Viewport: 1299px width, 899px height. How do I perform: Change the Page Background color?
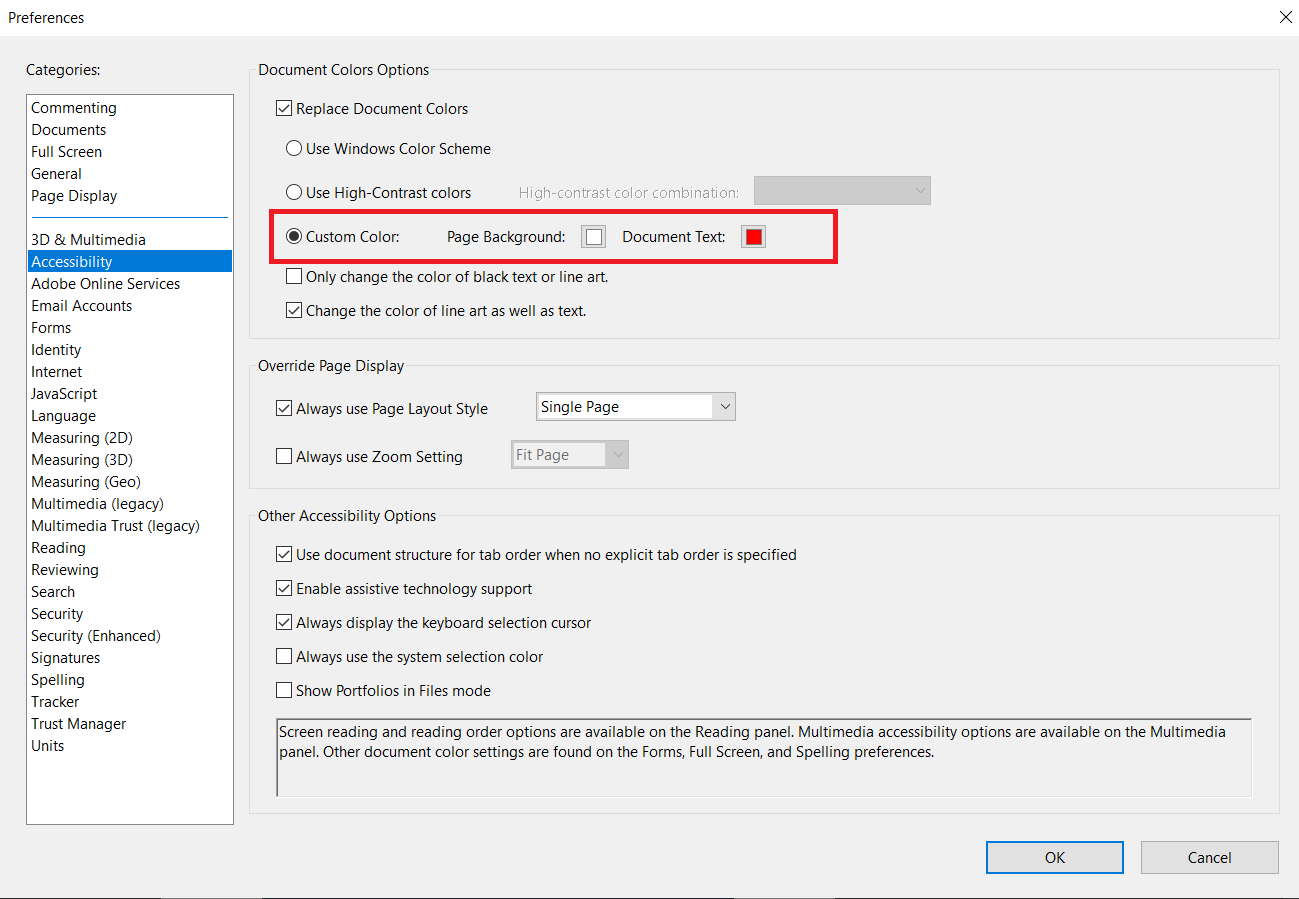coord(593,236)
